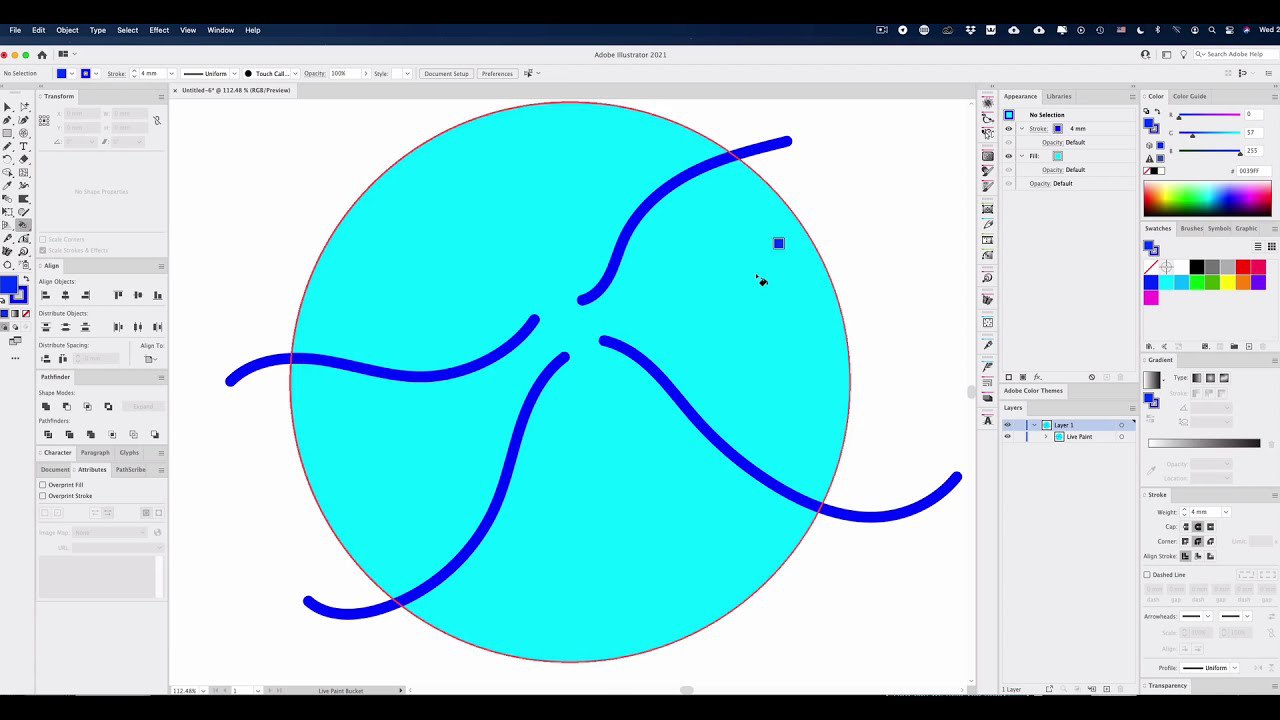This screenshot has height=720, width=1280.
Task: Expand the Live Paint sublayer
Action: [1046, 437]
